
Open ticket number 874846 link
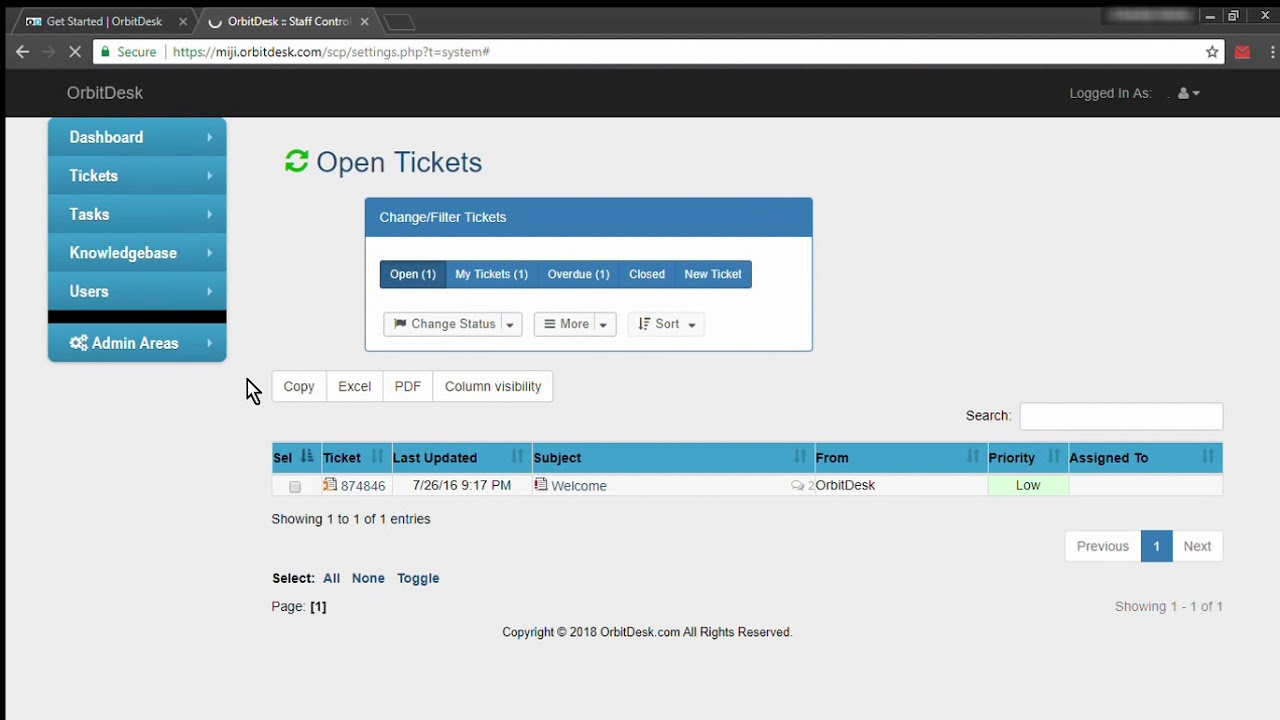click(363, 486)
